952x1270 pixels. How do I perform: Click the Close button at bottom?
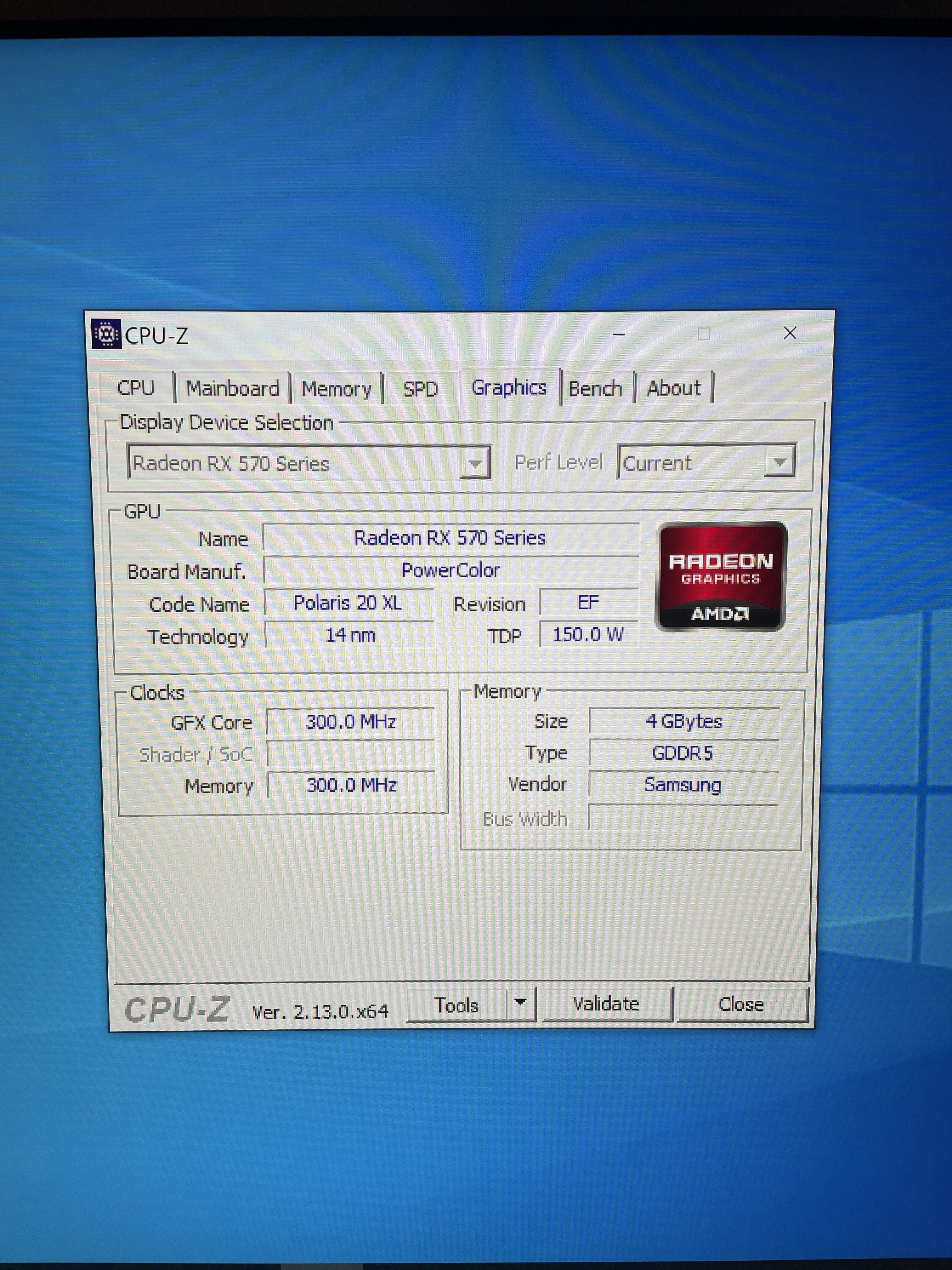click(x=741, y=1004)
